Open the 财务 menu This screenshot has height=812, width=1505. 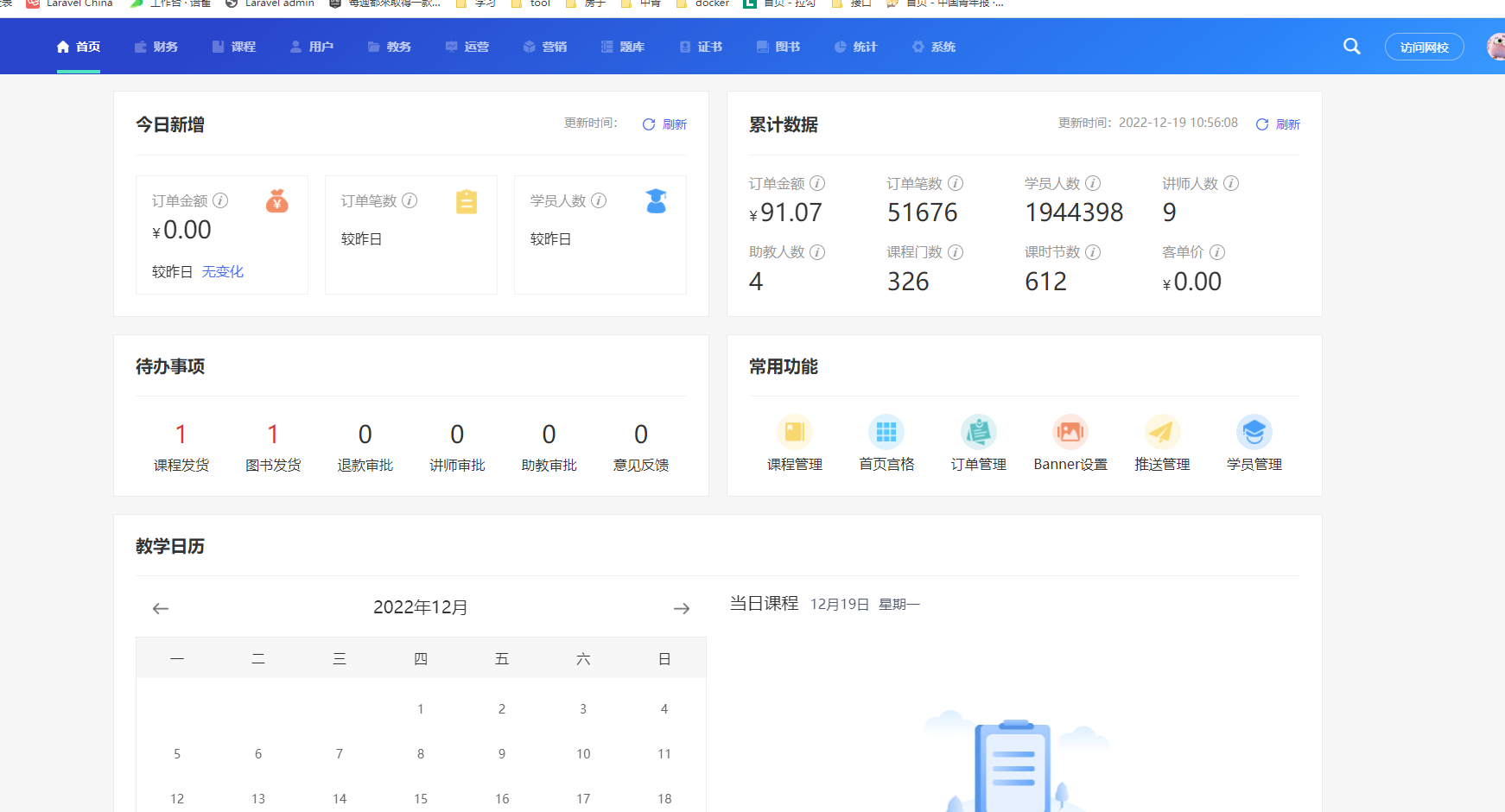(156, 47)
